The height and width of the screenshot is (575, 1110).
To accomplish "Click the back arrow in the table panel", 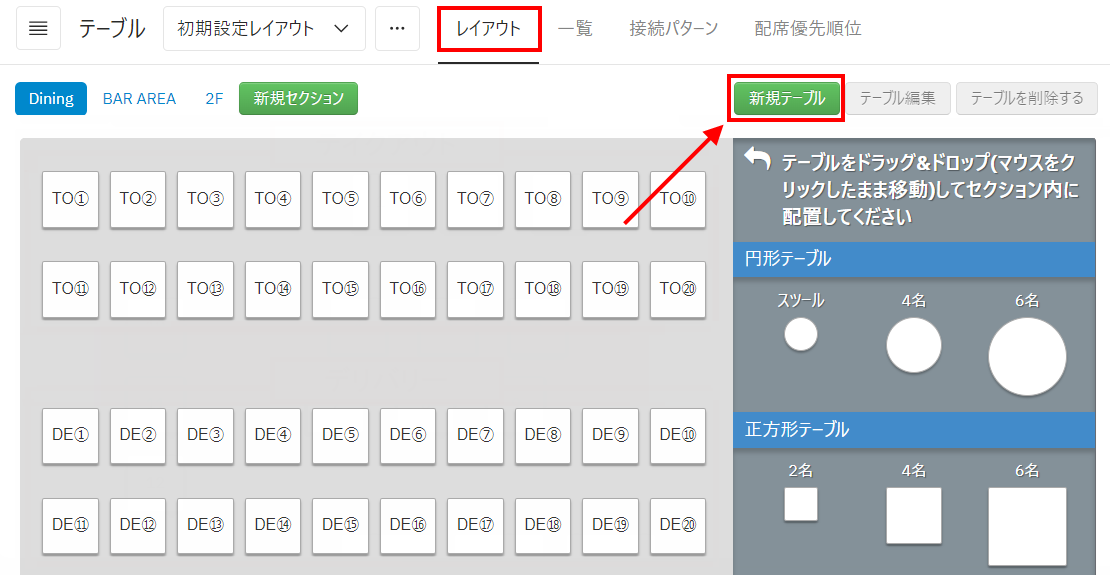I will click(x=757, y=159).
